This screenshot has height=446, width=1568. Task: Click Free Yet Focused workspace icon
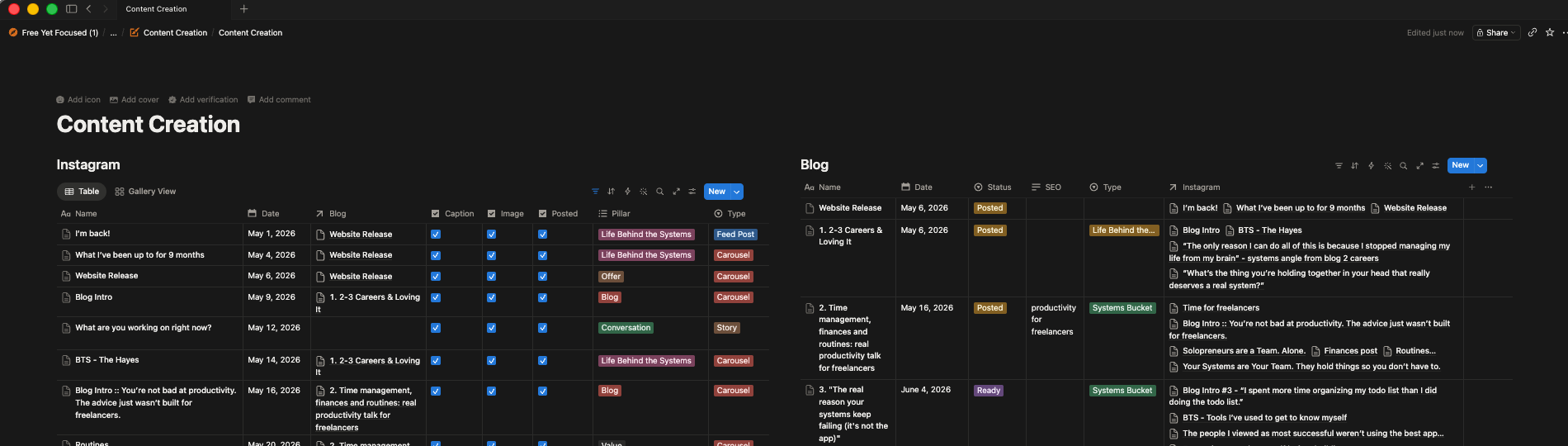pyautogui.click(x=13, y=33)
